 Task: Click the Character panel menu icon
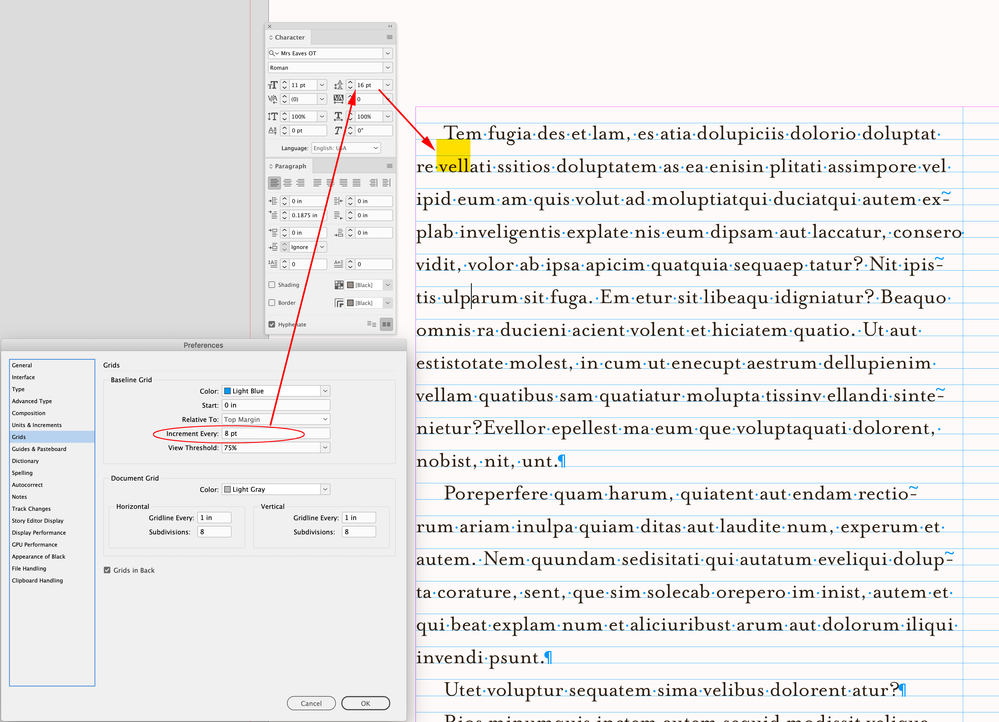(x=390, y=37)
